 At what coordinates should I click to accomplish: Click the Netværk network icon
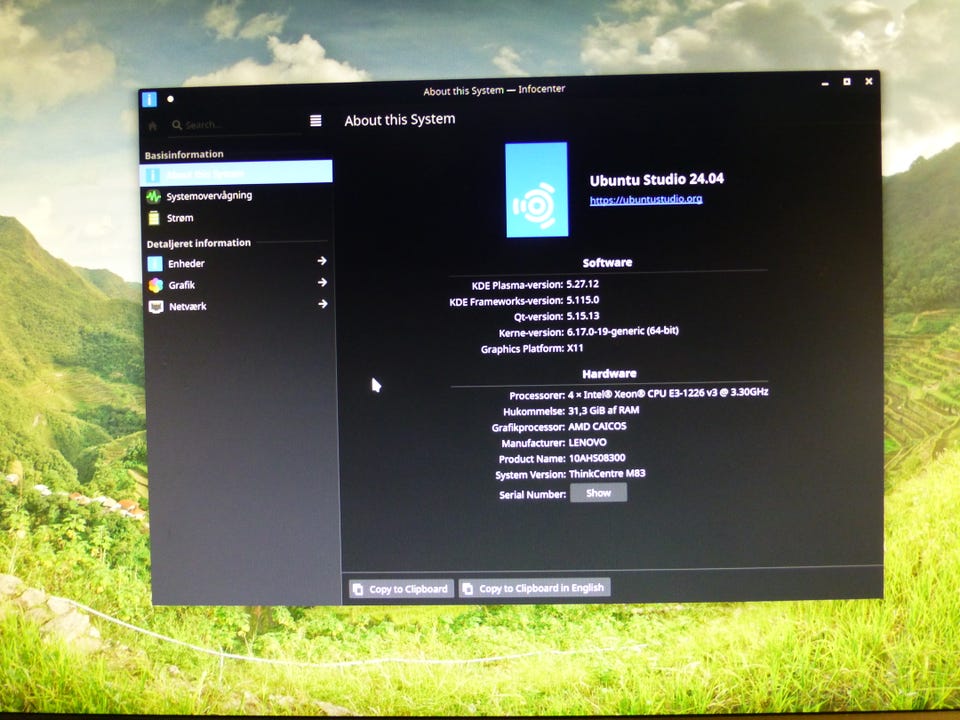click(156, 307)
